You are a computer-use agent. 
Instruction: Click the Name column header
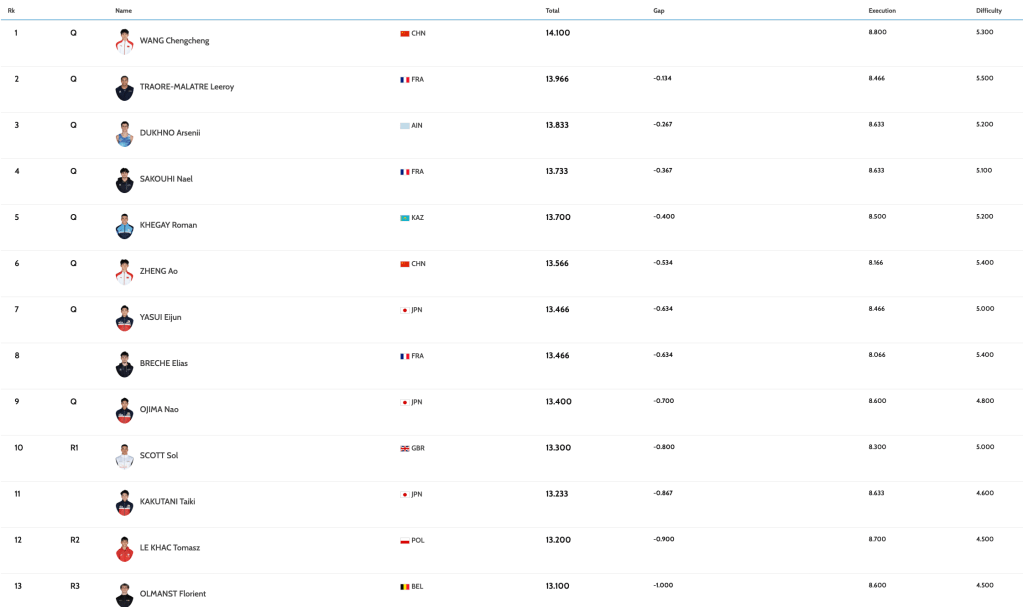[x=123, y=10]
